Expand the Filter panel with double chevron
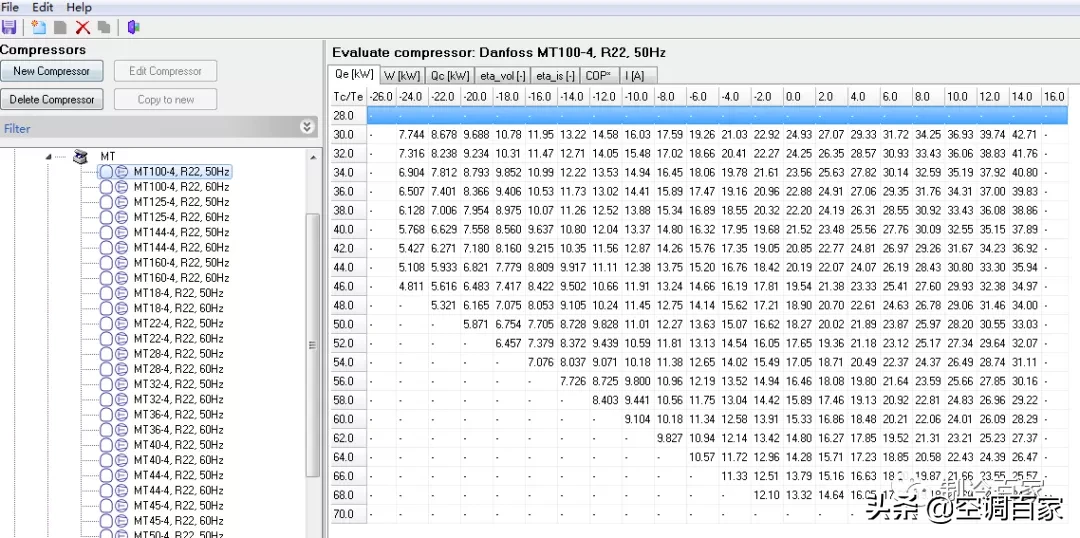The height and width of the screenshot is (538, 1080). [307, 127]
